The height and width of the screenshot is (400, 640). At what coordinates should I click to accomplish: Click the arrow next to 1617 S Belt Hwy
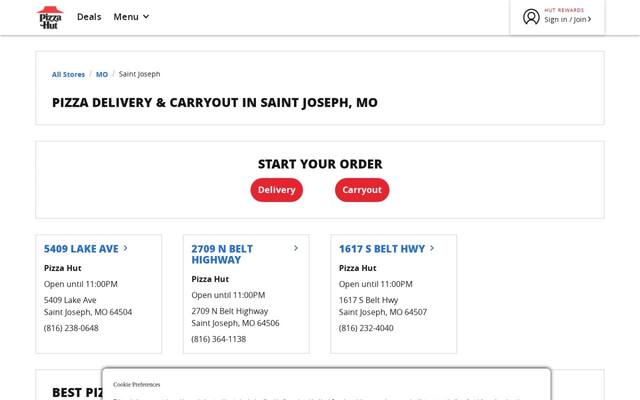pyautogui.click(x=432, y=248)
